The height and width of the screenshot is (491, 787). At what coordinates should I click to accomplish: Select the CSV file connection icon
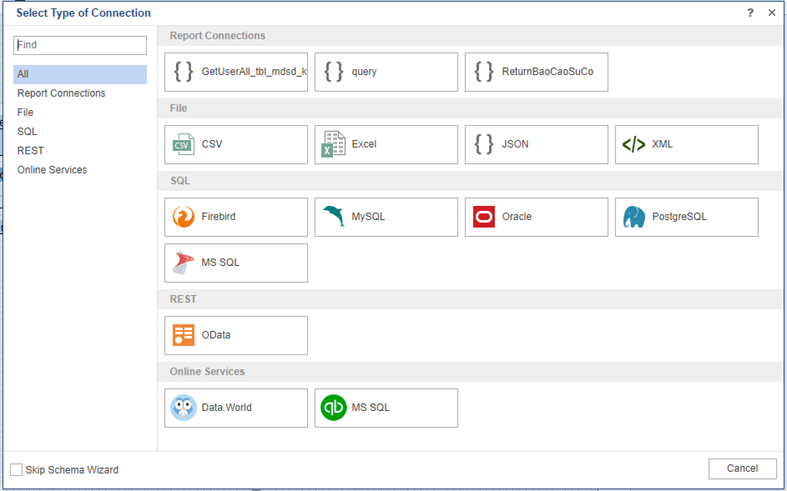(x=182, y=144)
